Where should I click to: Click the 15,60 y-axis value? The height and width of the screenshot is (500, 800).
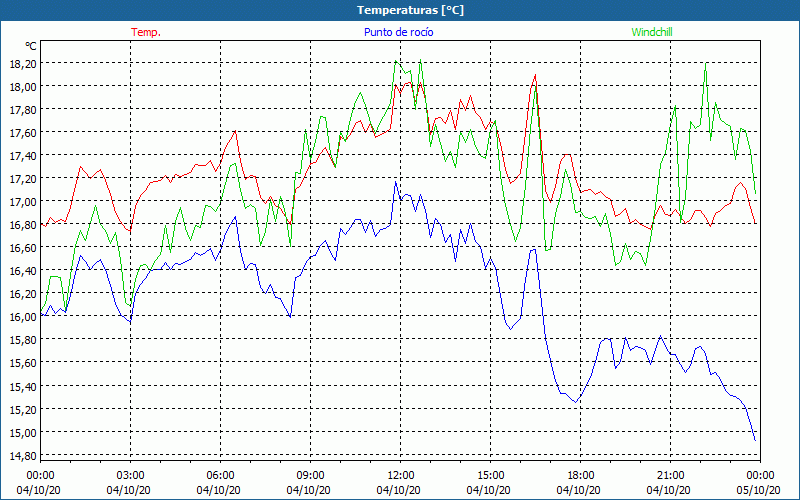23,362
